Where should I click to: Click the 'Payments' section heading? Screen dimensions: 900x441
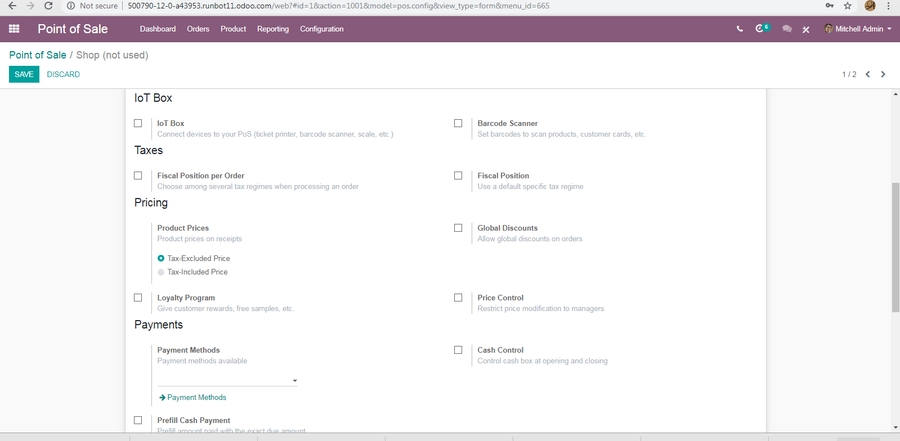coord(158,325)
